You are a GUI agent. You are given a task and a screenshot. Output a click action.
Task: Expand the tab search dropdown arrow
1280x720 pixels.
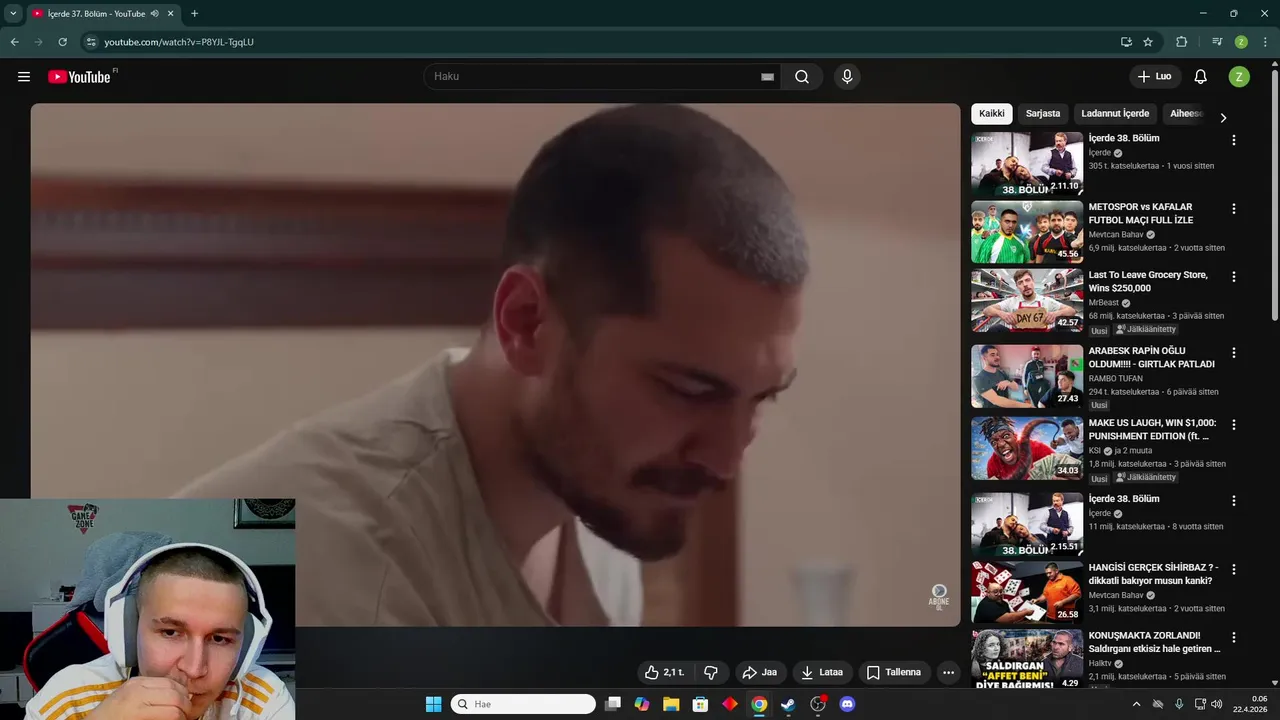click(x=13, y=14)
